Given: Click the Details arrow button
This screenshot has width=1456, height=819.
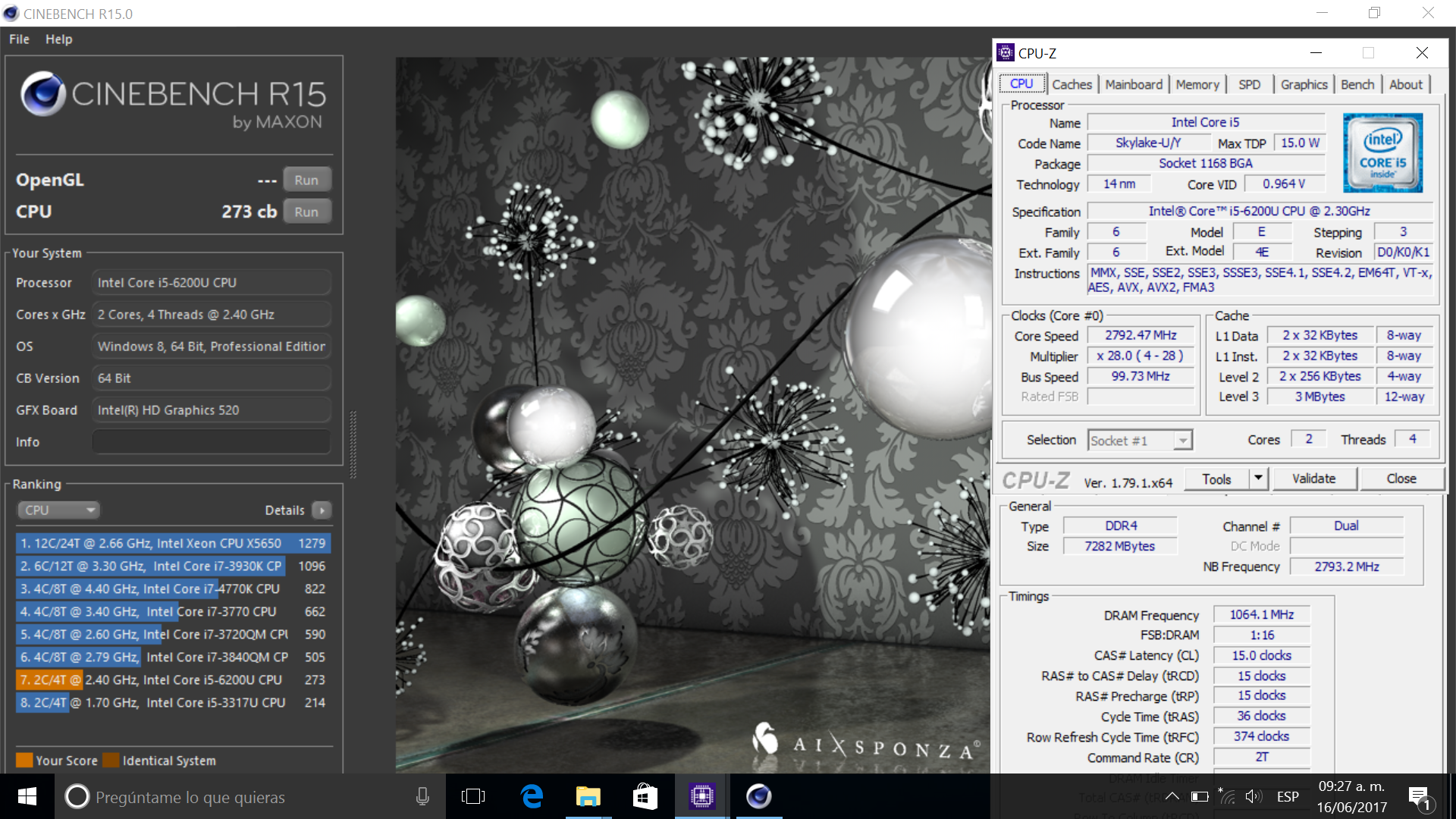Looking at the screenshot, I should click(x=322, y=510).
